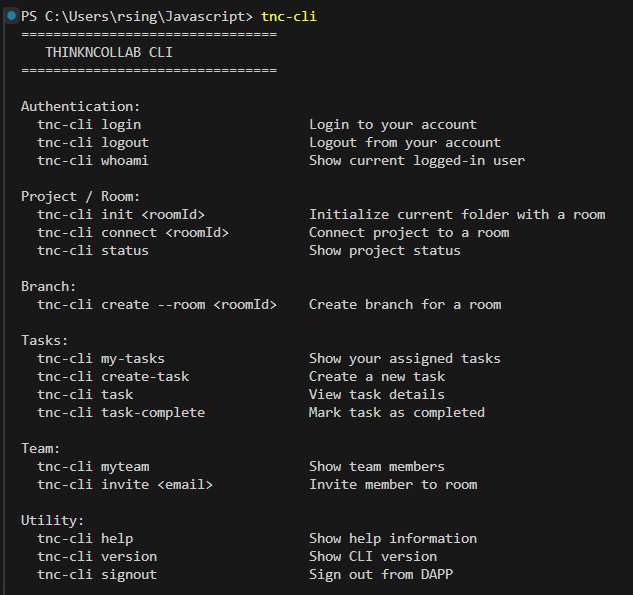Click 'Create a new task' description

377,377
